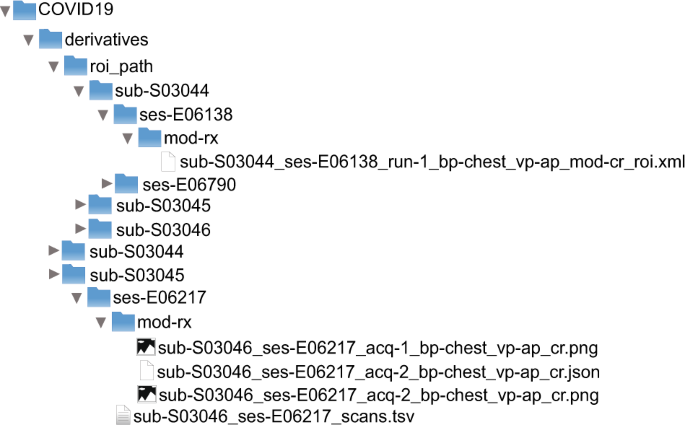Click the scans.tsv text file icon

(x=122, y=416)
